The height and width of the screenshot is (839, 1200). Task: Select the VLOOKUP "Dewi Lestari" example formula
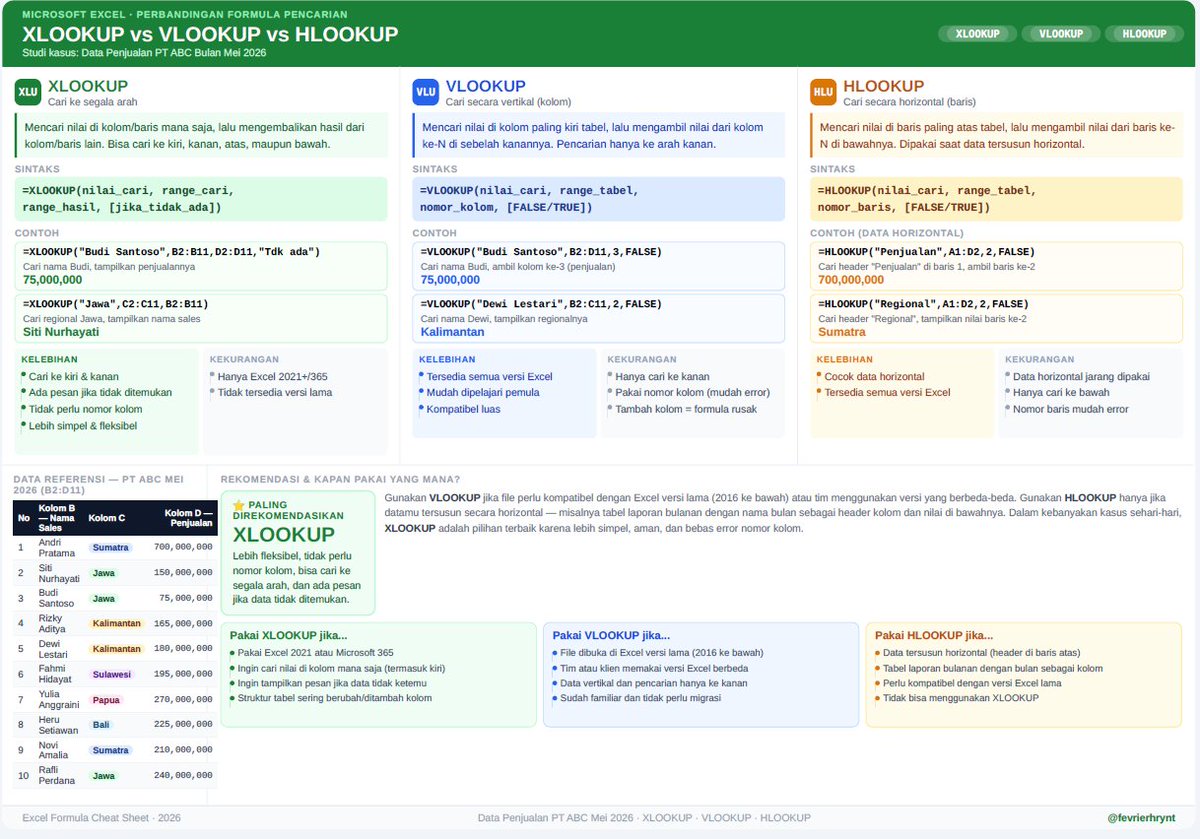(541, 303)
